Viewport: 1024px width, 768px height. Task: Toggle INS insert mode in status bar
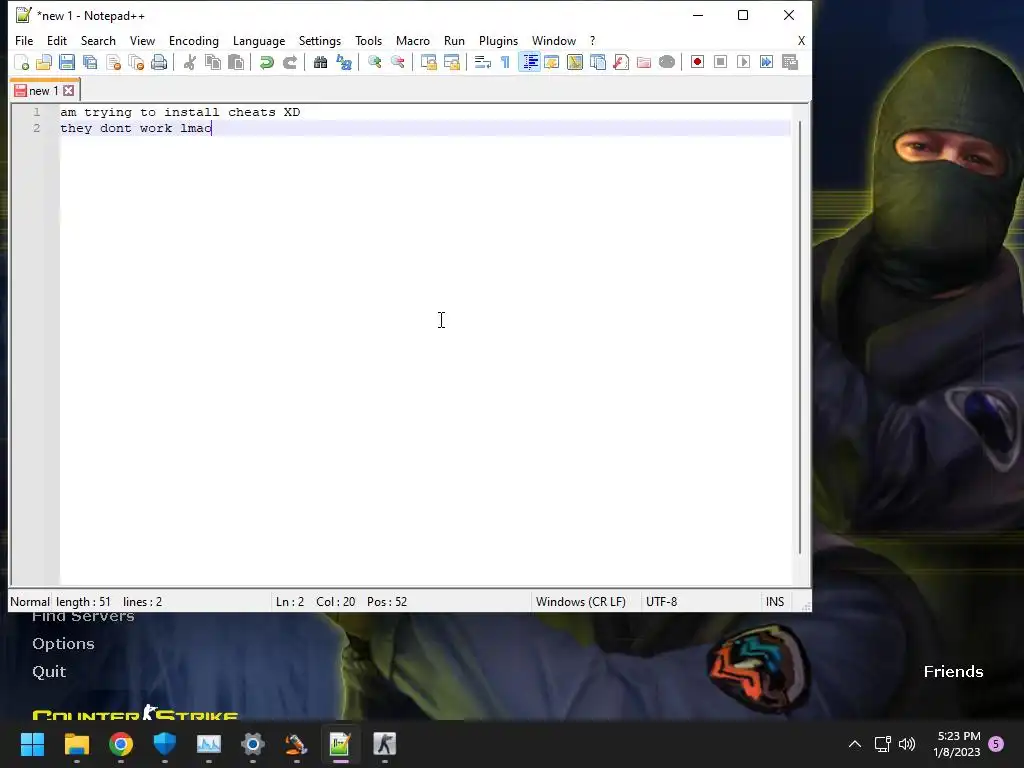[x=775, y=601]
